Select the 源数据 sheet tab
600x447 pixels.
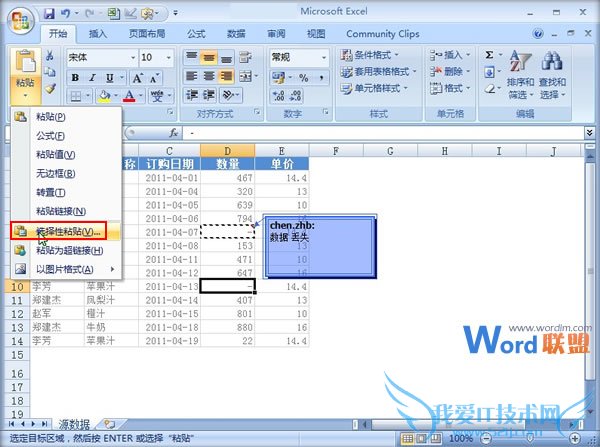74,424
